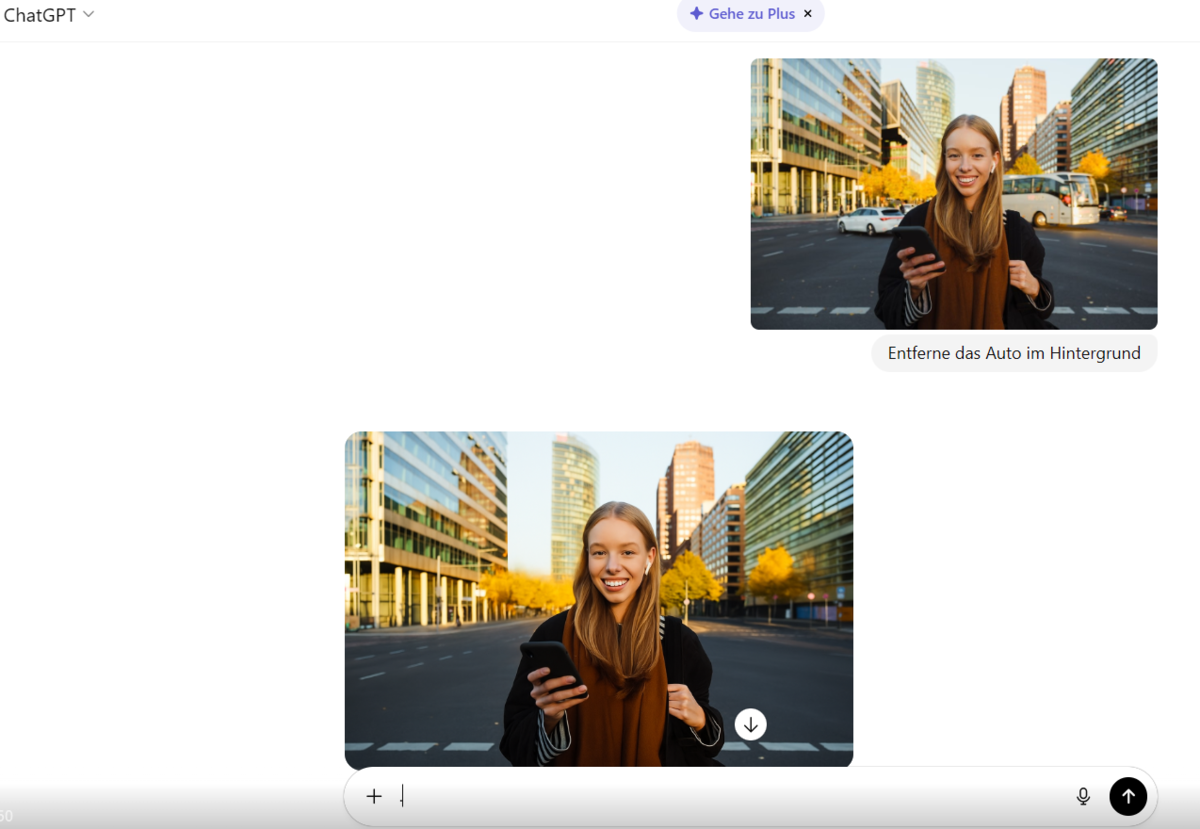The width and height of the screenshot is (1200, 829).
Task: Place the cursor in the message input field
Action: pyautogui.click(x=700, y=796)
